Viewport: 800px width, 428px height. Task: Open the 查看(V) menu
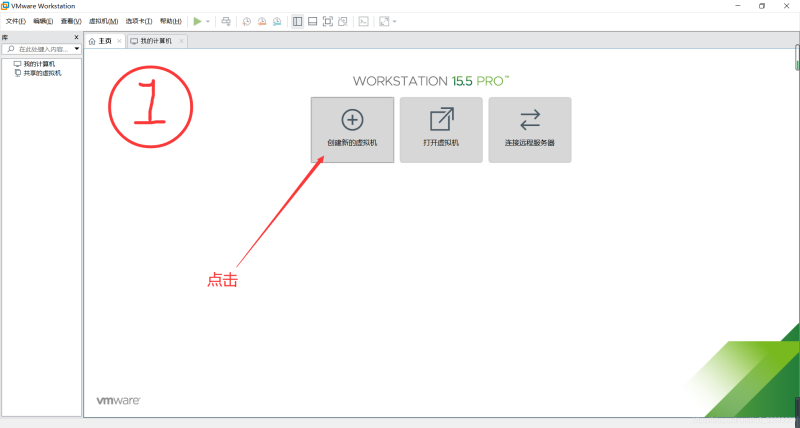(x=71, y=21)
